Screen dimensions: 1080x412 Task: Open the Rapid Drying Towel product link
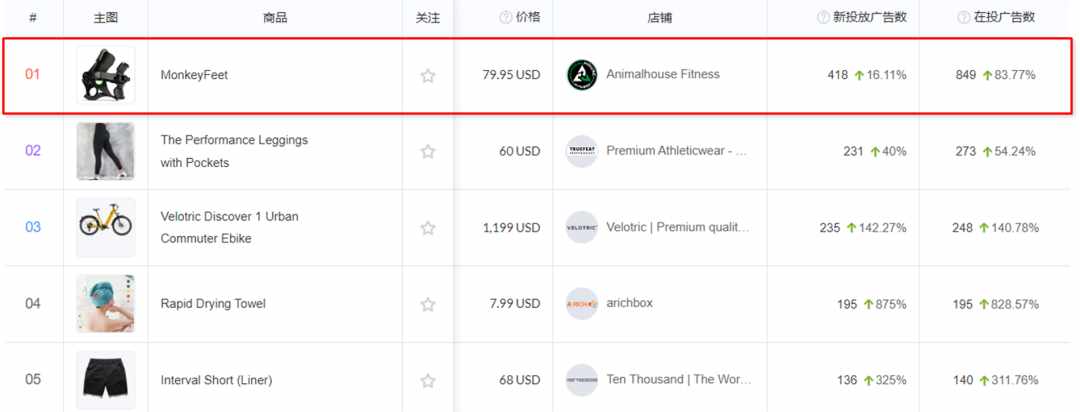[x=213, y=304]
